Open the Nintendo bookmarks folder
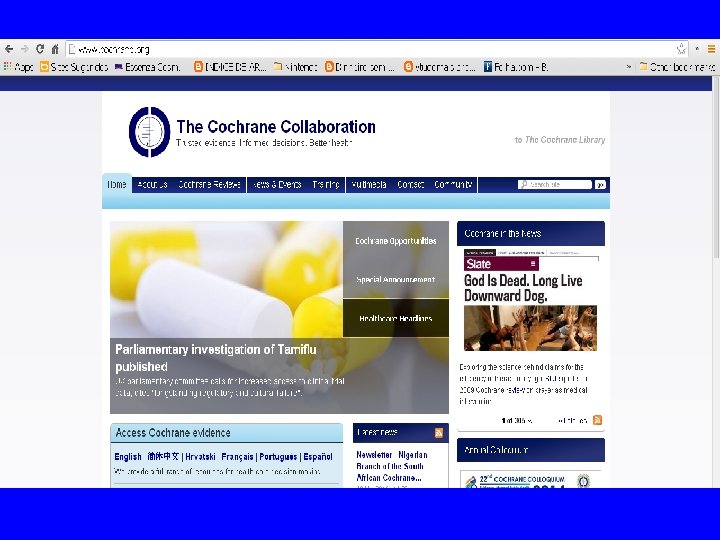The width and height of the screenshot is (720, 540). point(295,67)
